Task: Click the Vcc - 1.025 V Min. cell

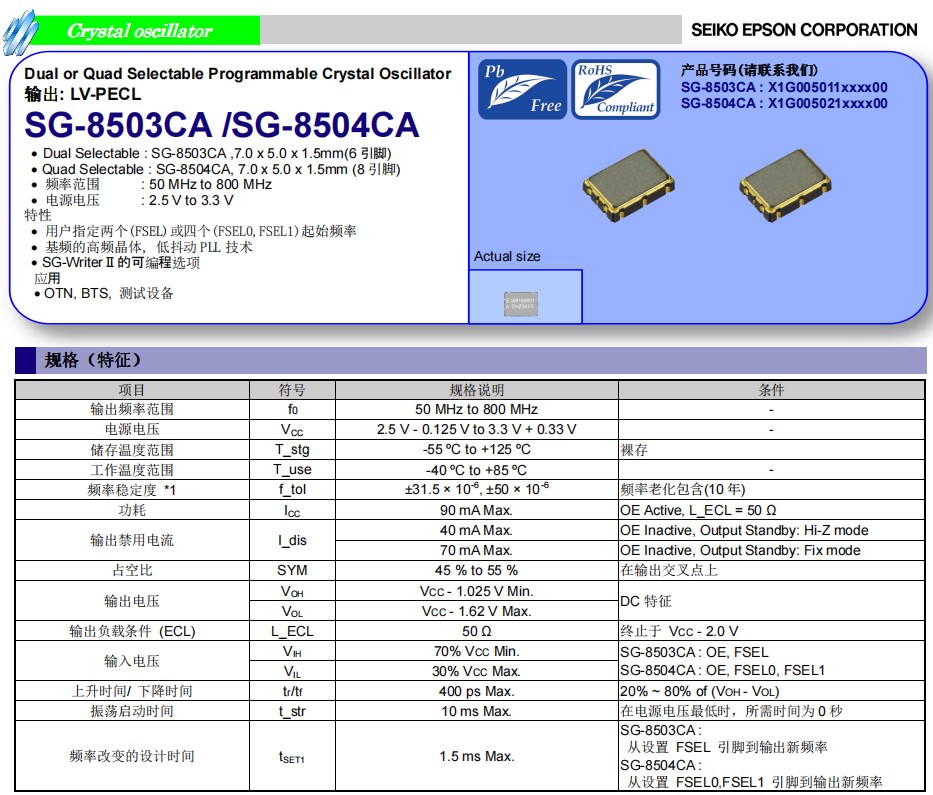Action: [x=477, y=591]
